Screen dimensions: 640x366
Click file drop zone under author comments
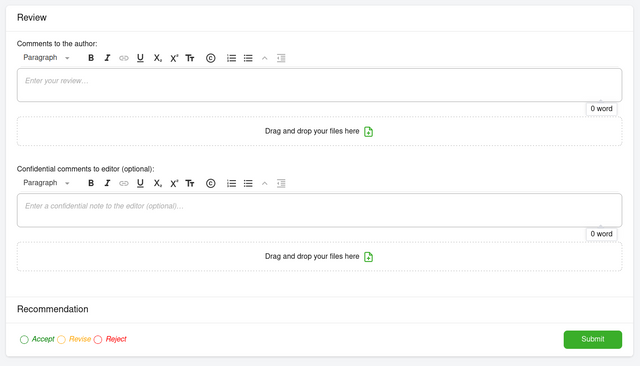pos(320,131)
